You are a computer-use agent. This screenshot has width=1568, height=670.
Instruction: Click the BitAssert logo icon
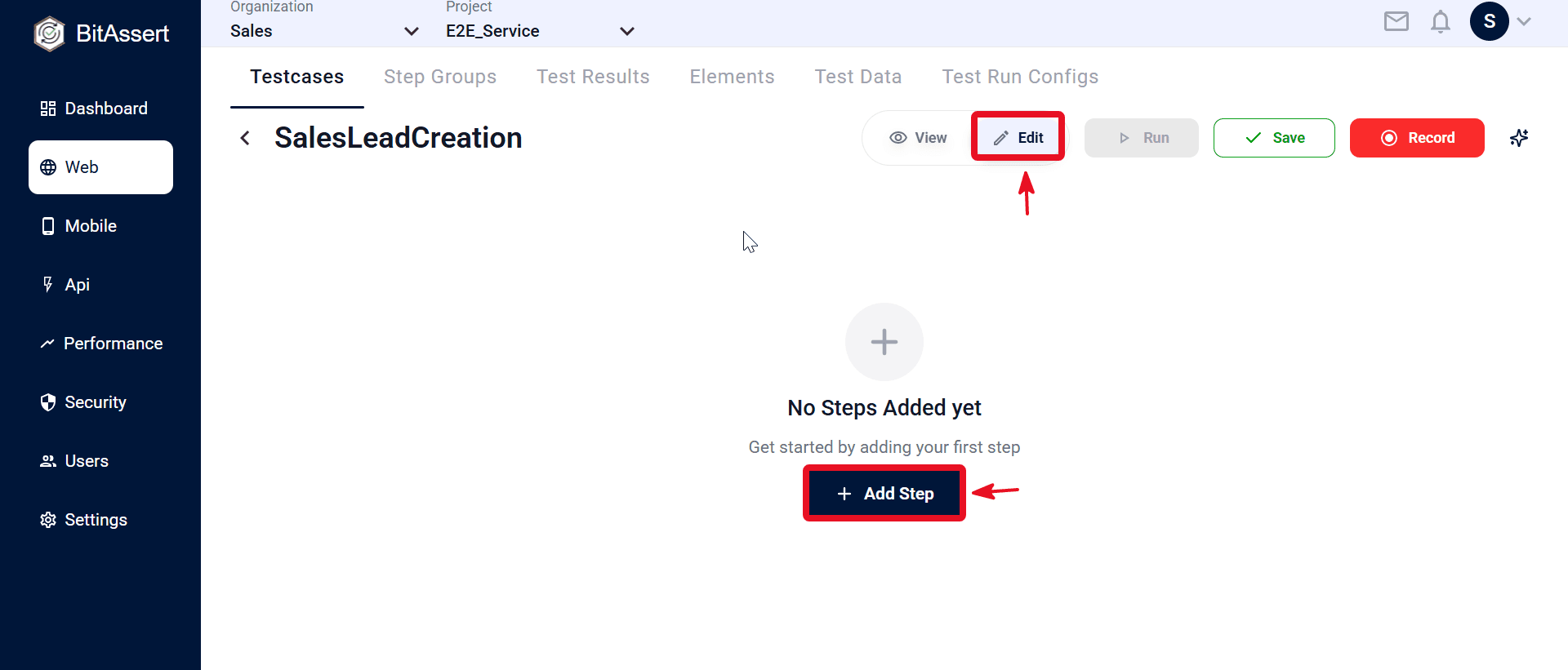[x=49, y=33]
